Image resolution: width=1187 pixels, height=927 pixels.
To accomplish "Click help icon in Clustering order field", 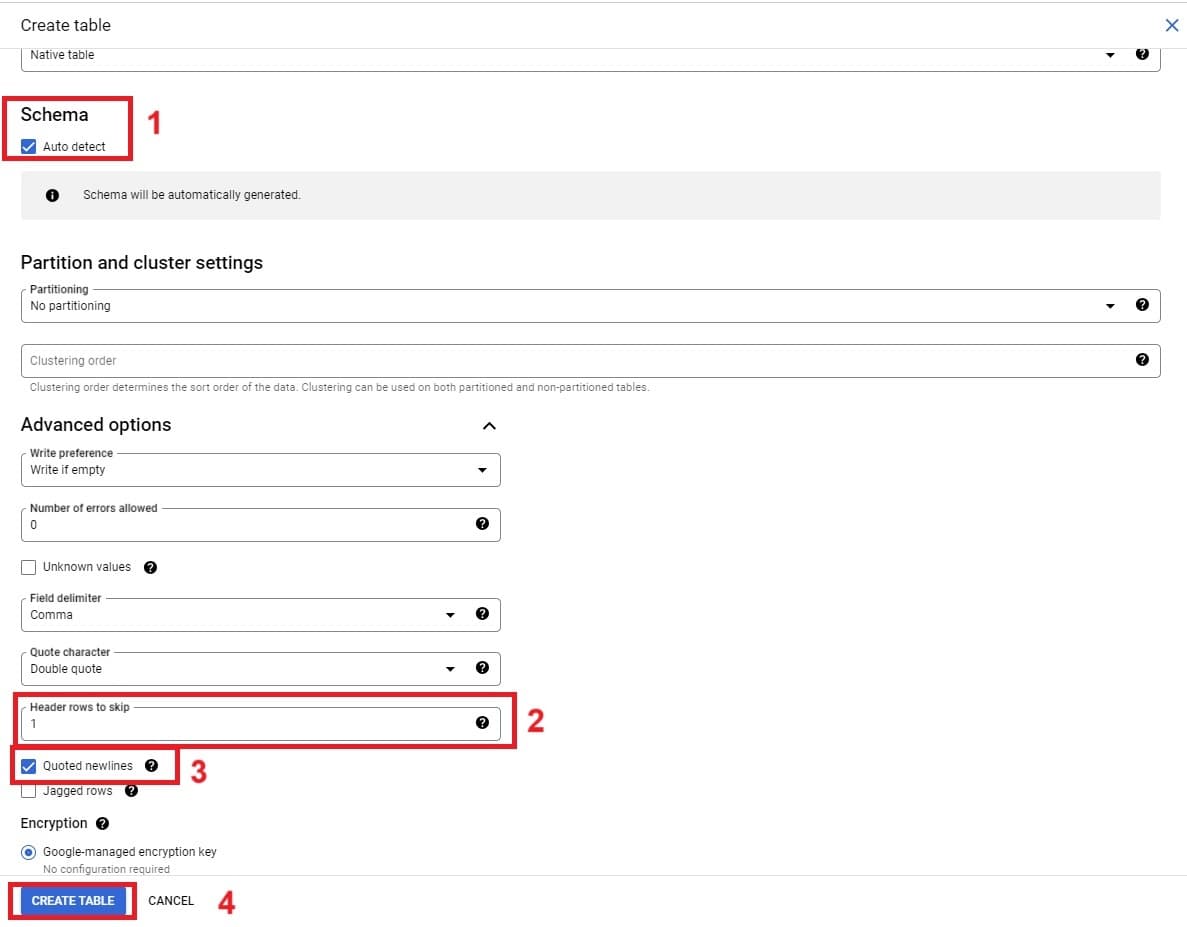I will click(1142, 360).
